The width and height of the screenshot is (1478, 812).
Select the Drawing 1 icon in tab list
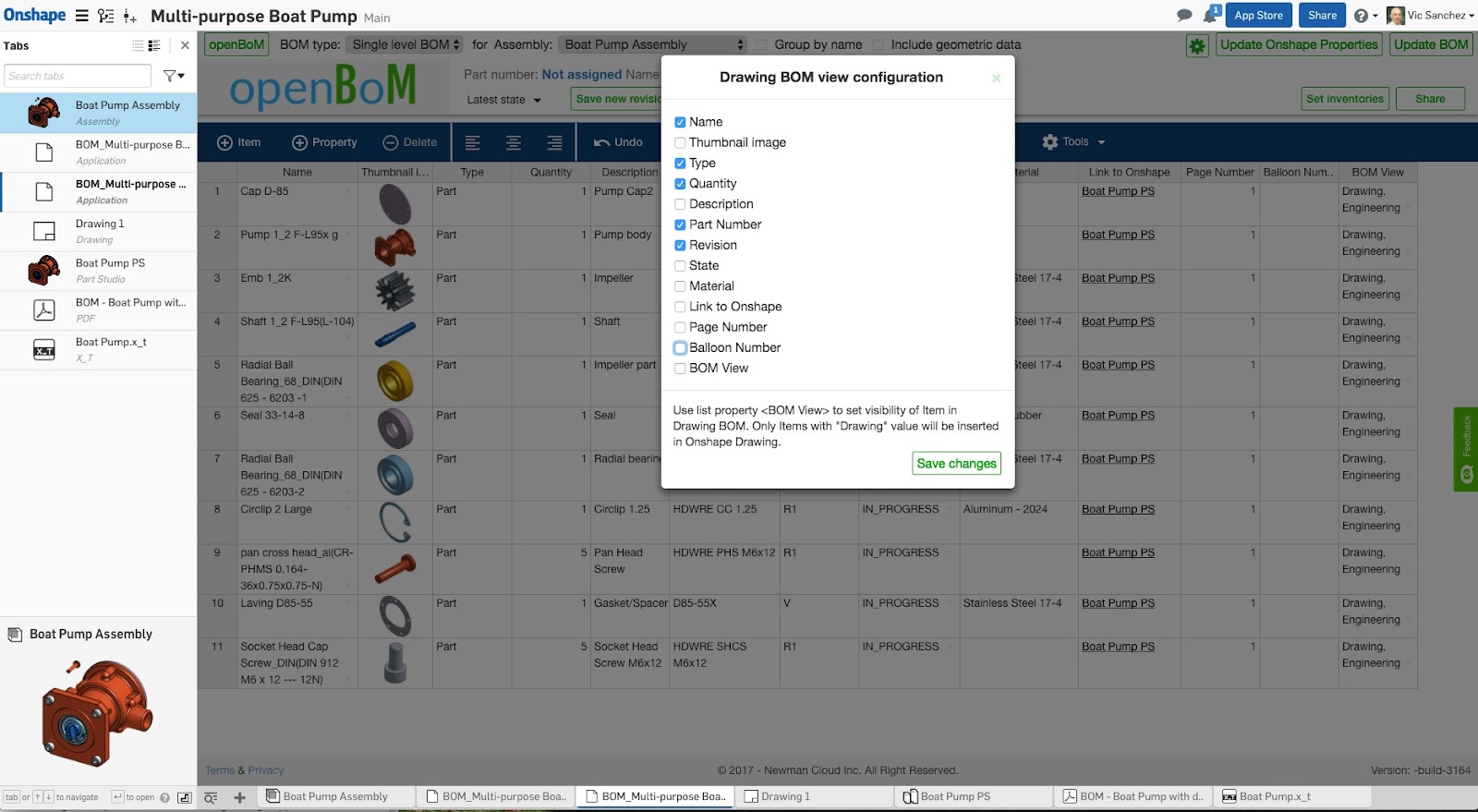point(44,232)
